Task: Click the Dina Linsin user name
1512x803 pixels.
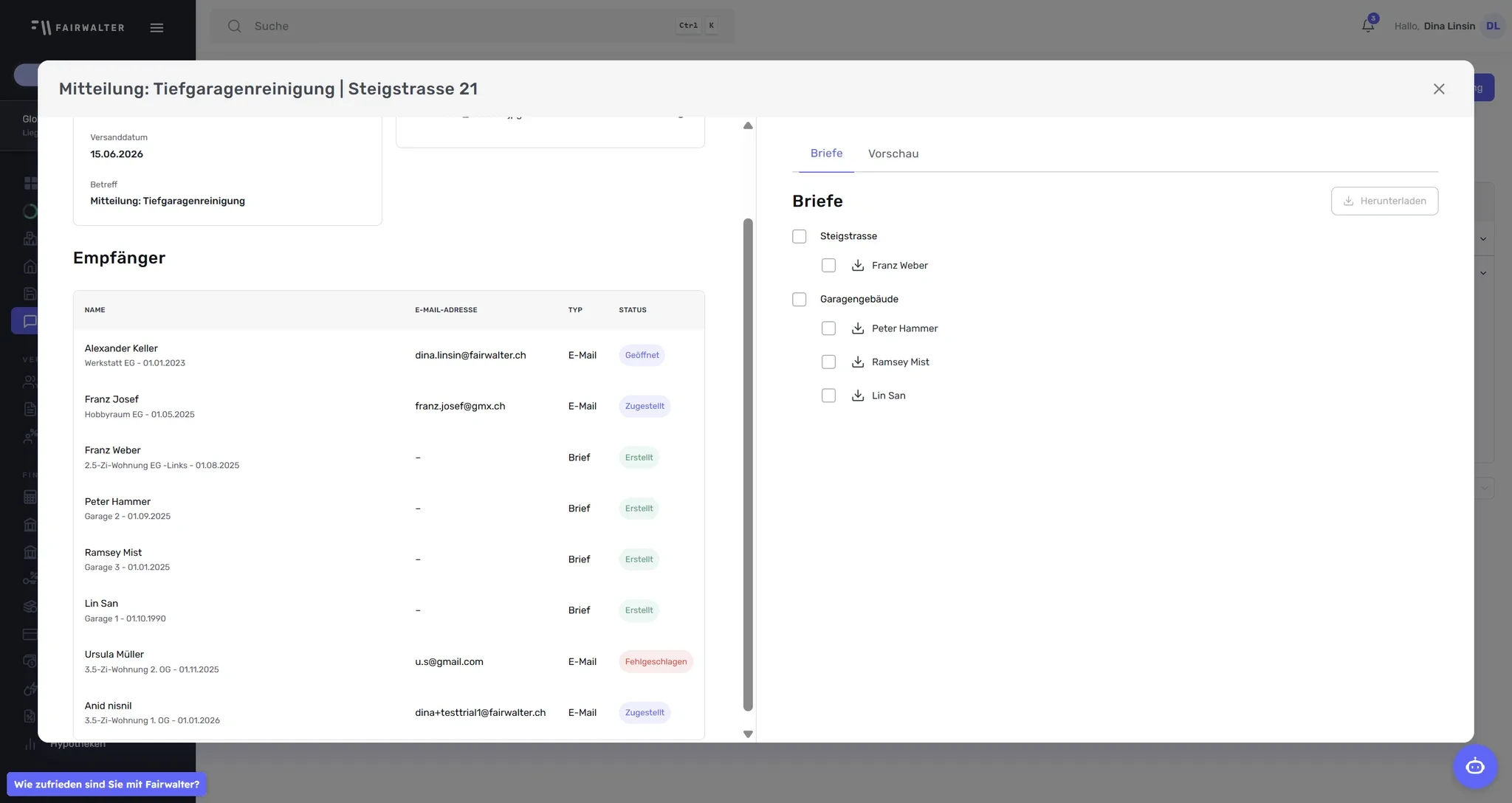Action: click(1449, 26)
